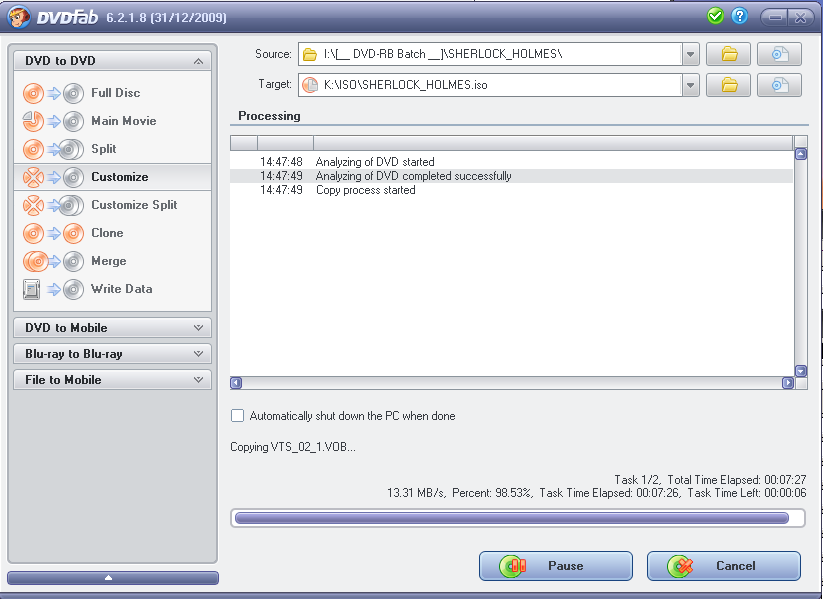Collapse the sidebar with bottom arrow bar

click(x=113, y=577)
